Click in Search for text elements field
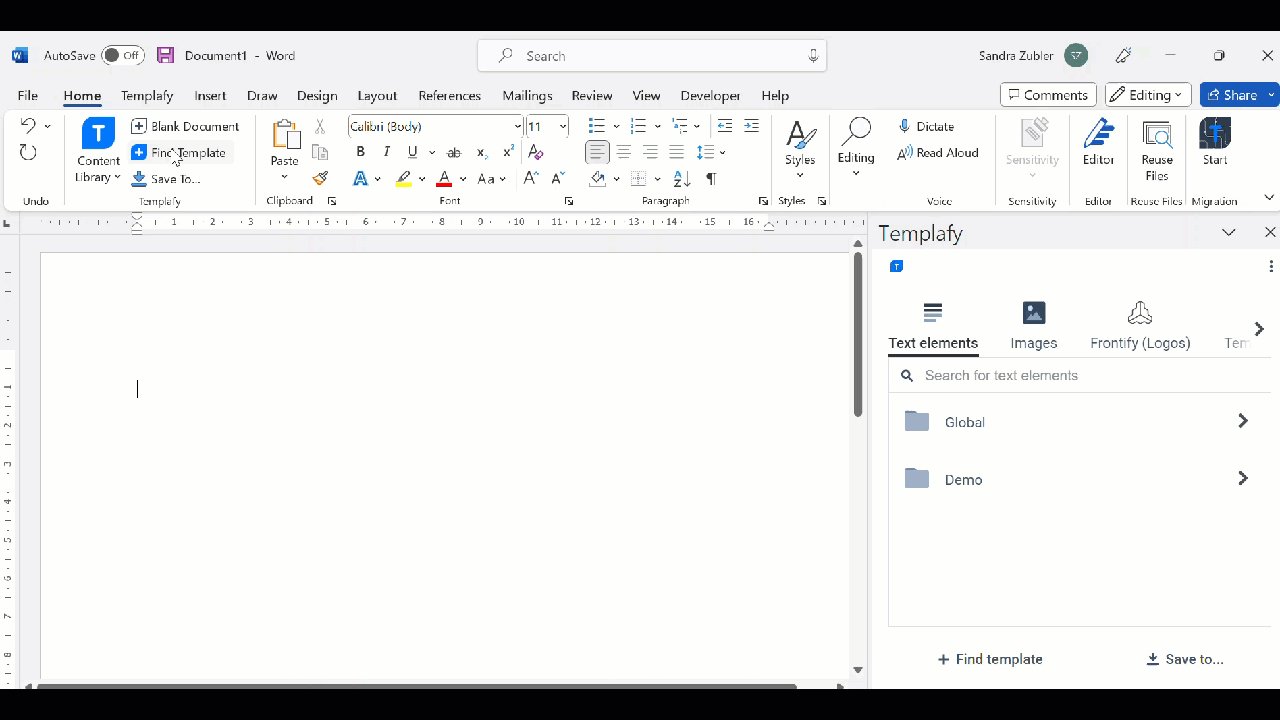Viewport: 1280px width, 720px height. (1080, 376)
